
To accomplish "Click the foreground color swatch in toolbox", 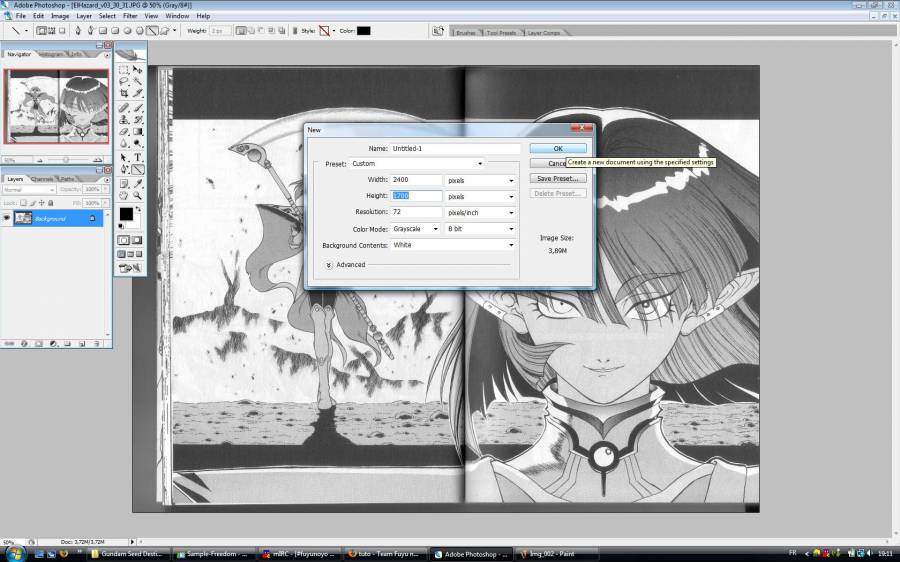I will (x=126, y=214).
